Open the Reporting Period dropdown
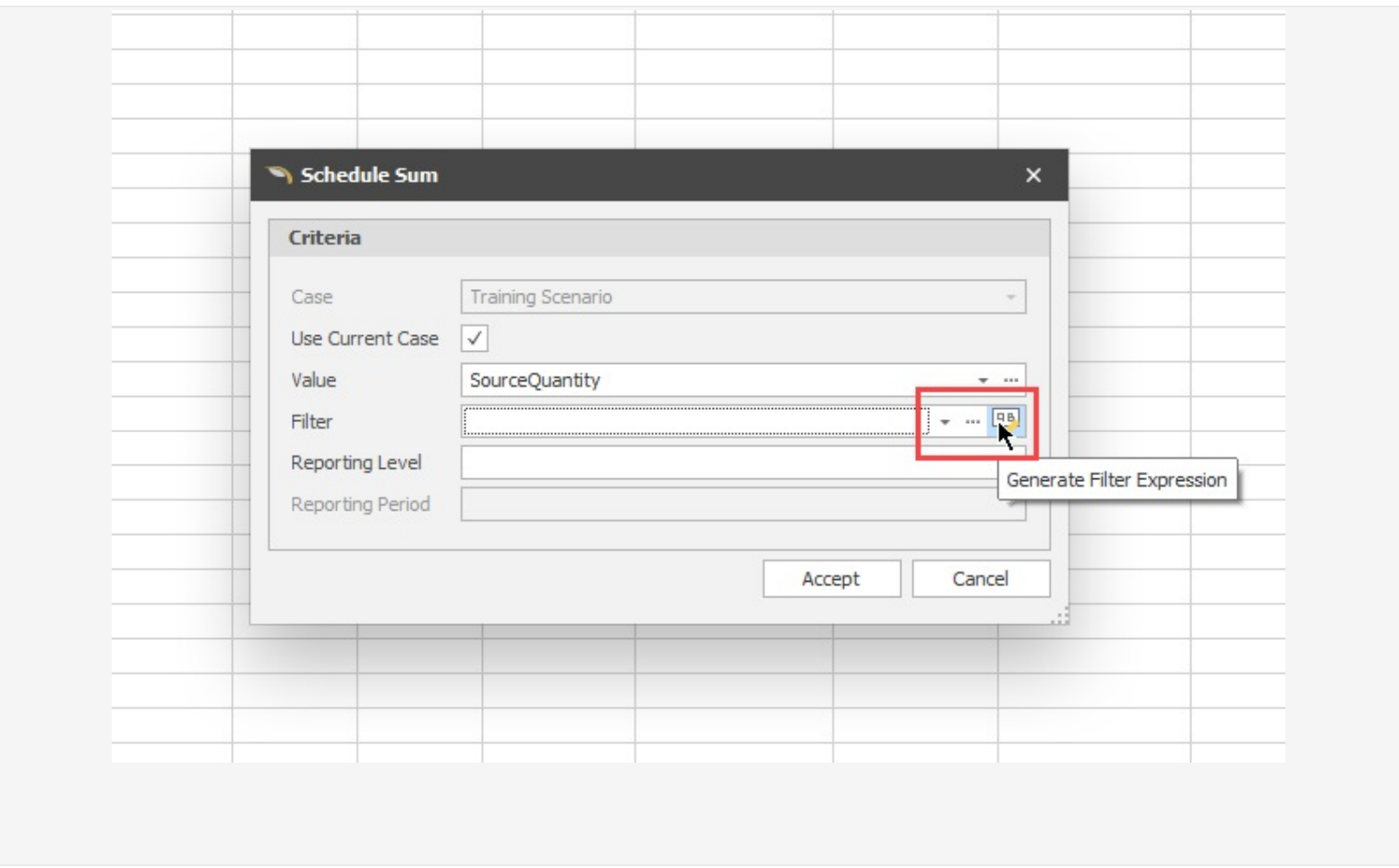 click(1012, 504)
